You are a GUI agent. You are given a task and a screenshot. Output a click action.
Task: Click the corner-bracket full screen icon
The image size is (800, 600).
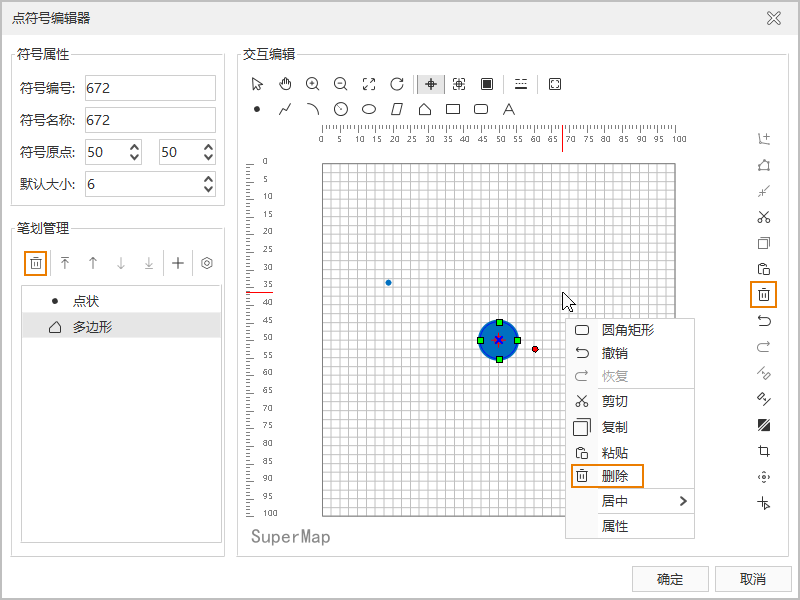click(555, 84)
